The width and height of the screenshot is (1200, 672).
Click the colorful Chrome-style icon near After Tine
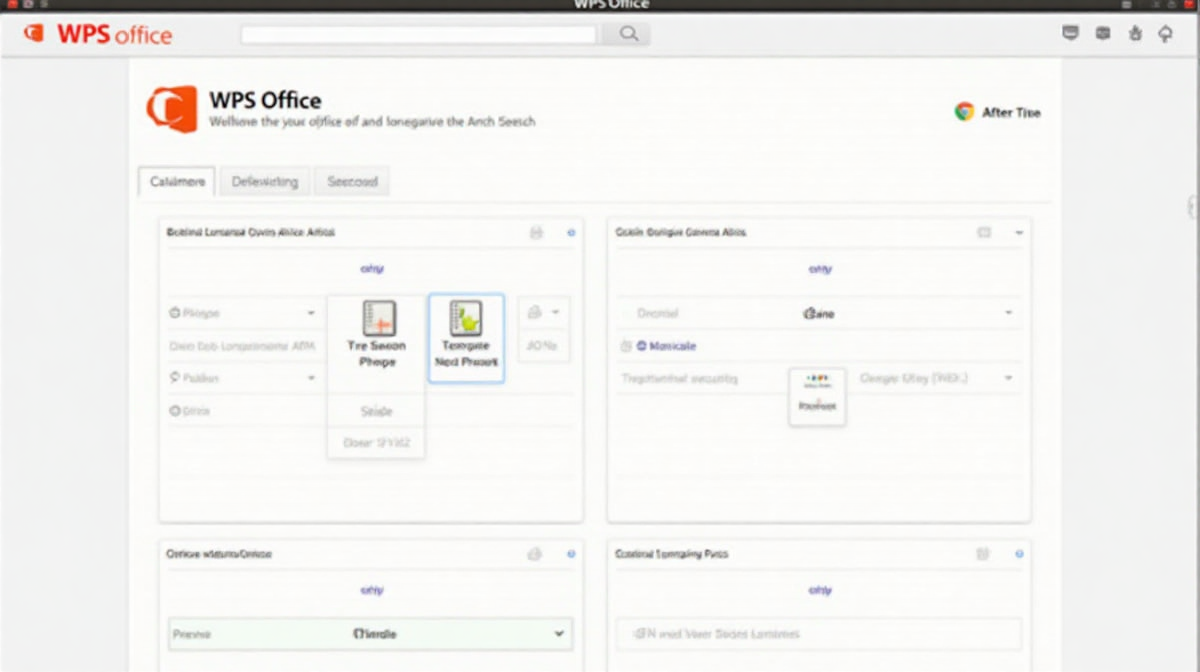point(964,112)
